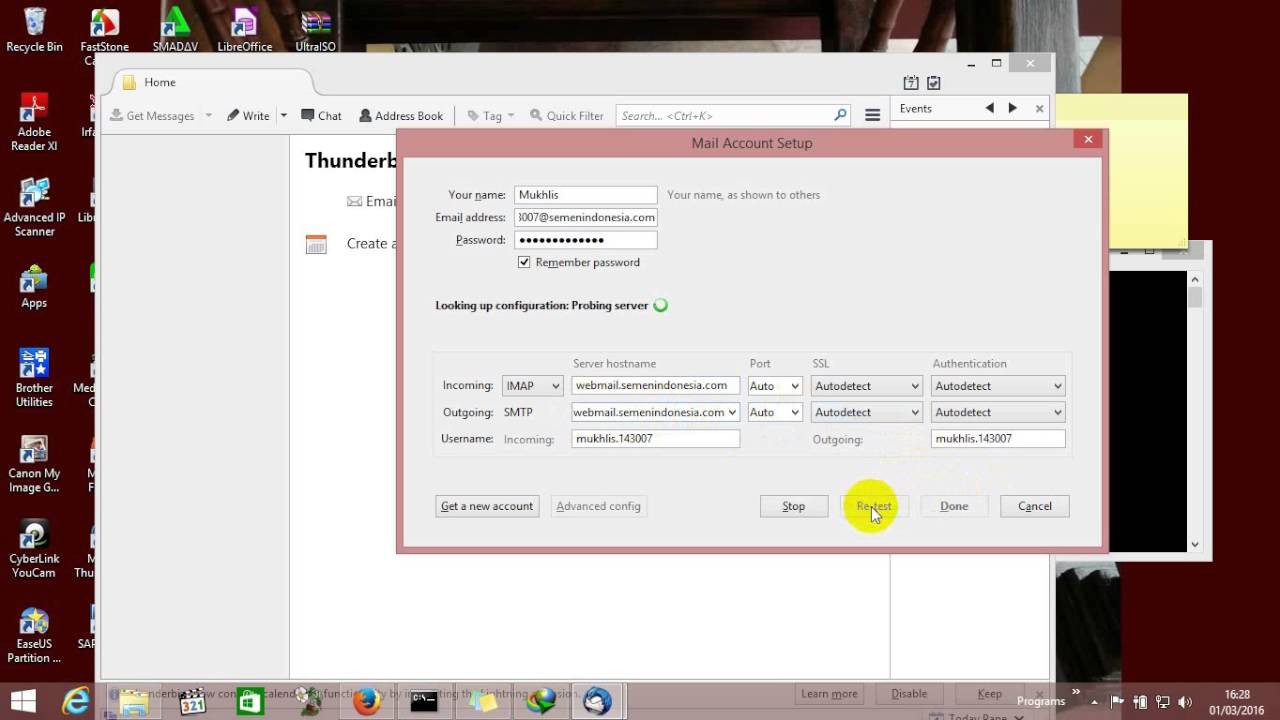This screenshot has width=1280, height=720.
Task: Click Disable in notification bar
Action: tap(909, 694)
